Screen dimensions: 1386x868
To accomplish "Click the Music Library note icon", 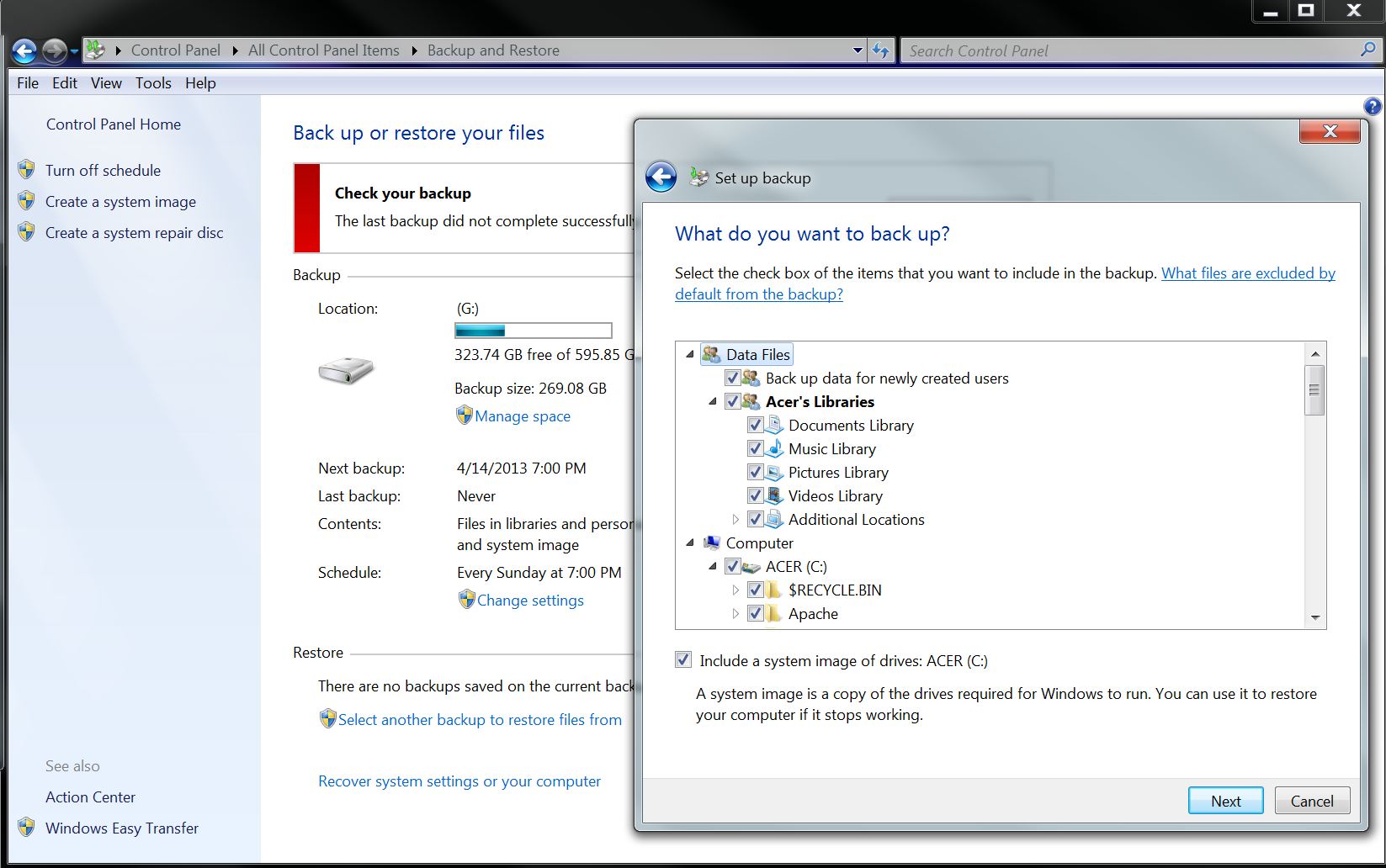I will [774, 448].
